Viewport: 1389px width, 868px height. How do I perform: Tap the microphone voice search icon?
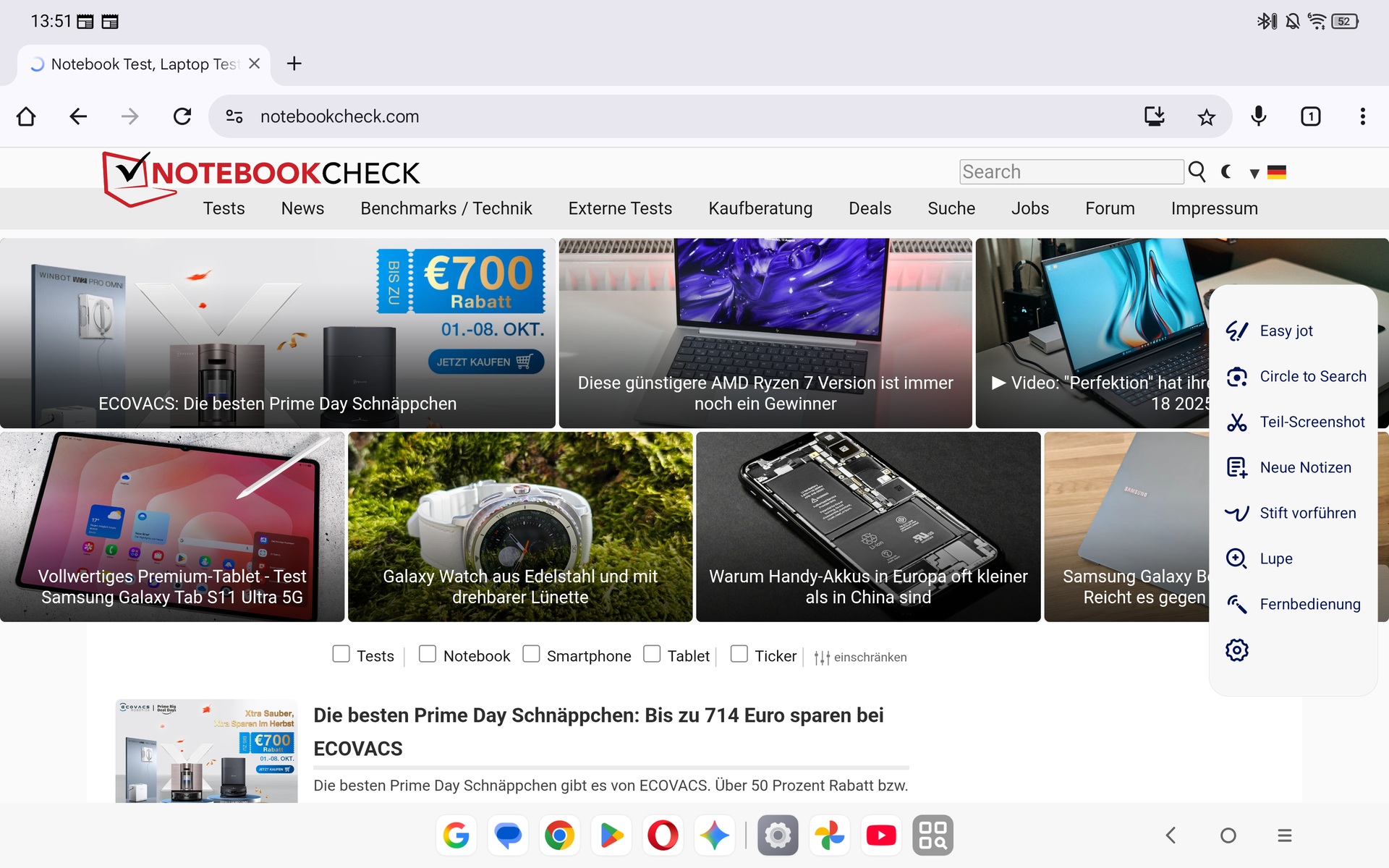(1259, 116)
